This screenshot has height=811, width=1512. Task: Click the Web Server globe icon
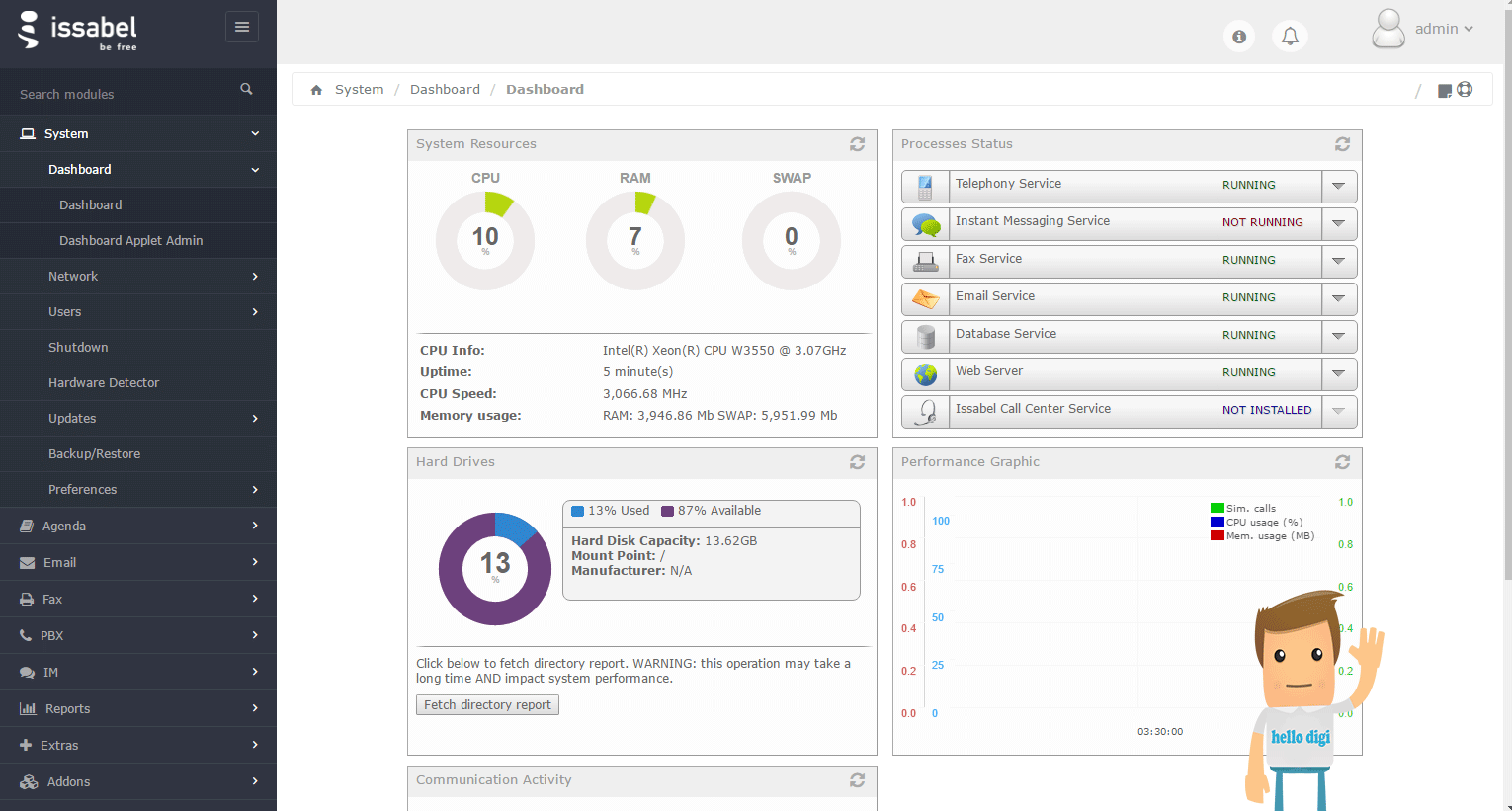click(926, 374)
